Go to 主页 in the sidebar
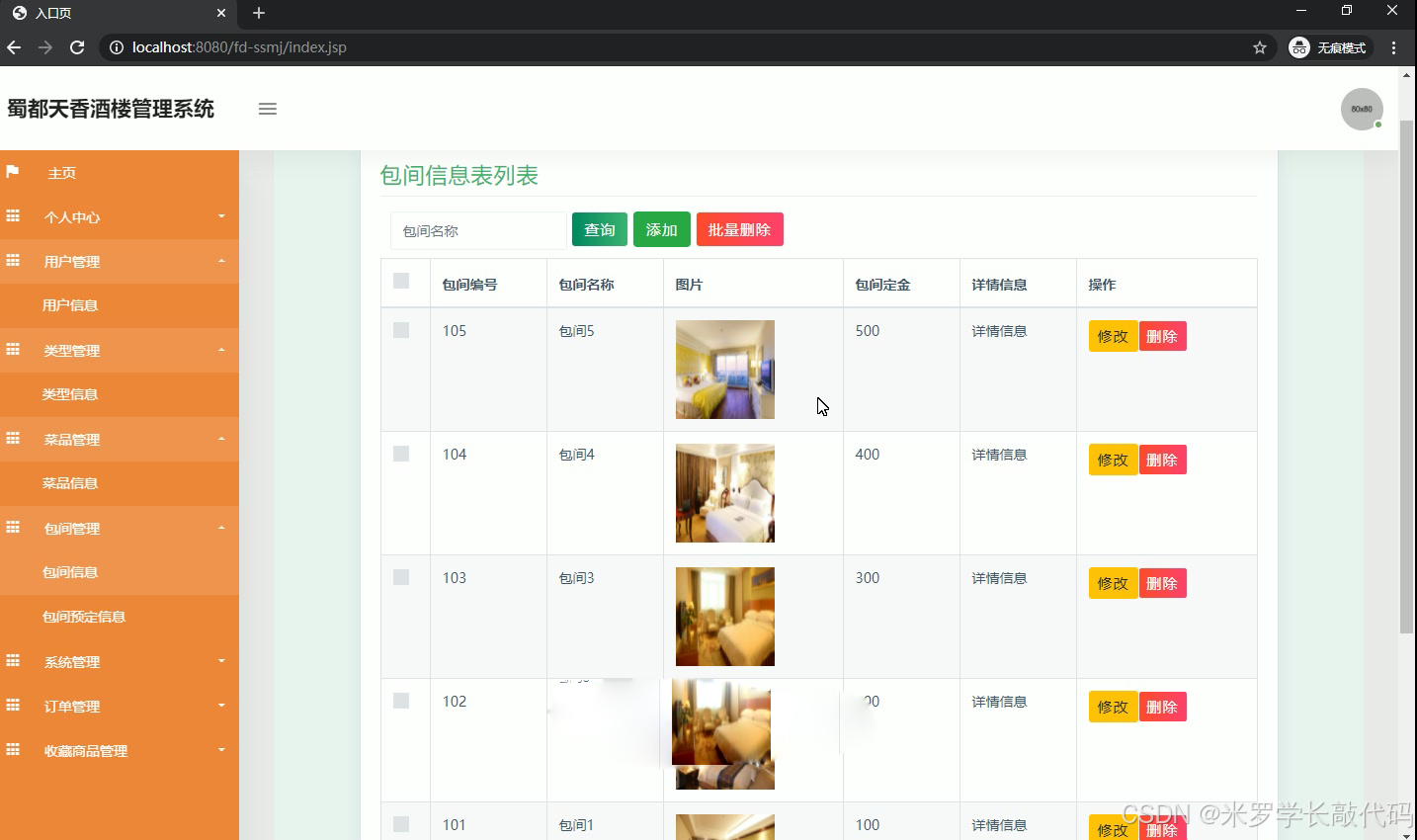The height and width of the screenshot is (840, 1417). (x=61, y=173)
